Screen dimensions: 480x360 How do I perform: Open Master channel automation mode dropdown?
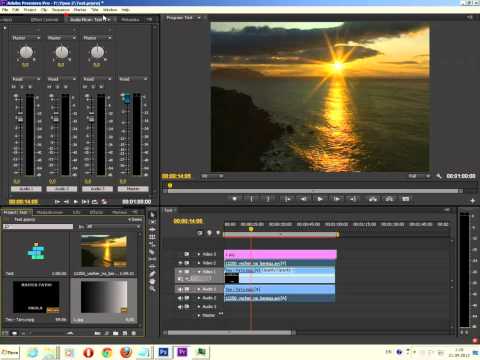[133, 79]
